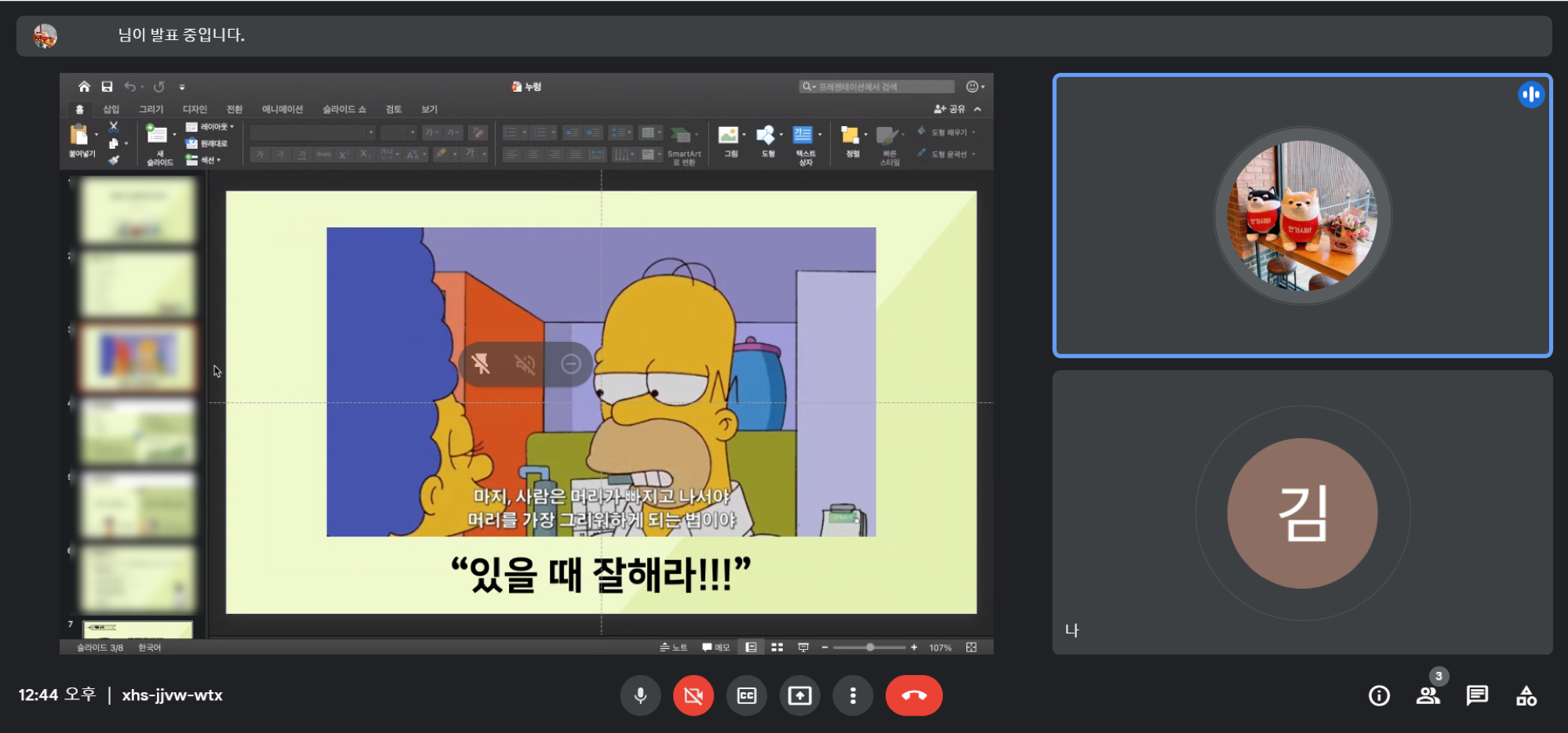
Task: Select slide 7 thumbnail in the panel
Action: point(138,630)
